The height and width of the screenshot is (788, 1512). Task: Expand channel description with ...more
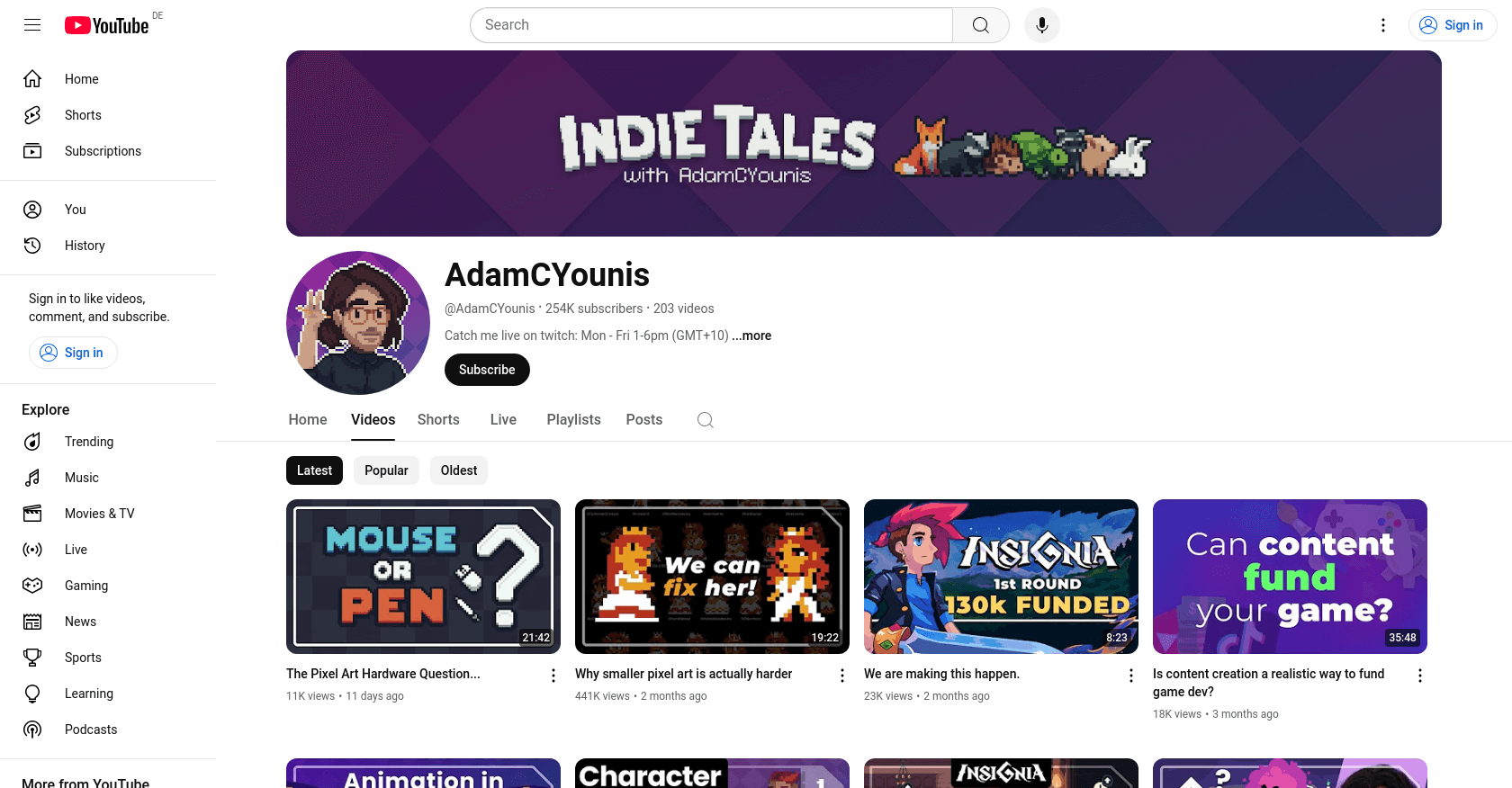(x=751, y=336)
